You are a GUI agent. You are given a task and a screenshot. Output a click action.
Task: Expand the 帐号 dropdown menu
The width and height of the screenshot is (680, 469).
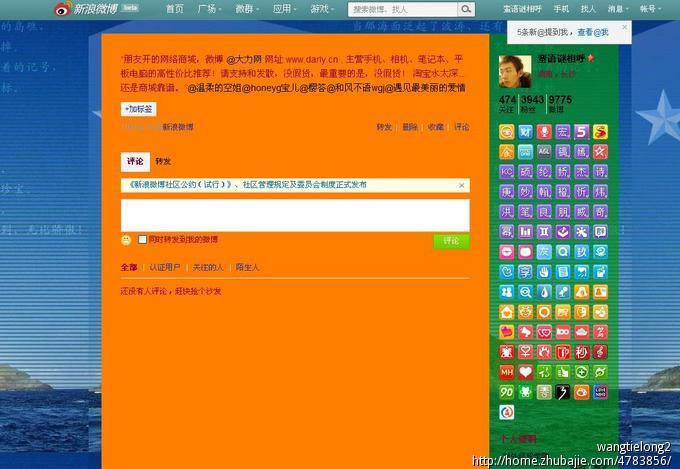[651, 9]
